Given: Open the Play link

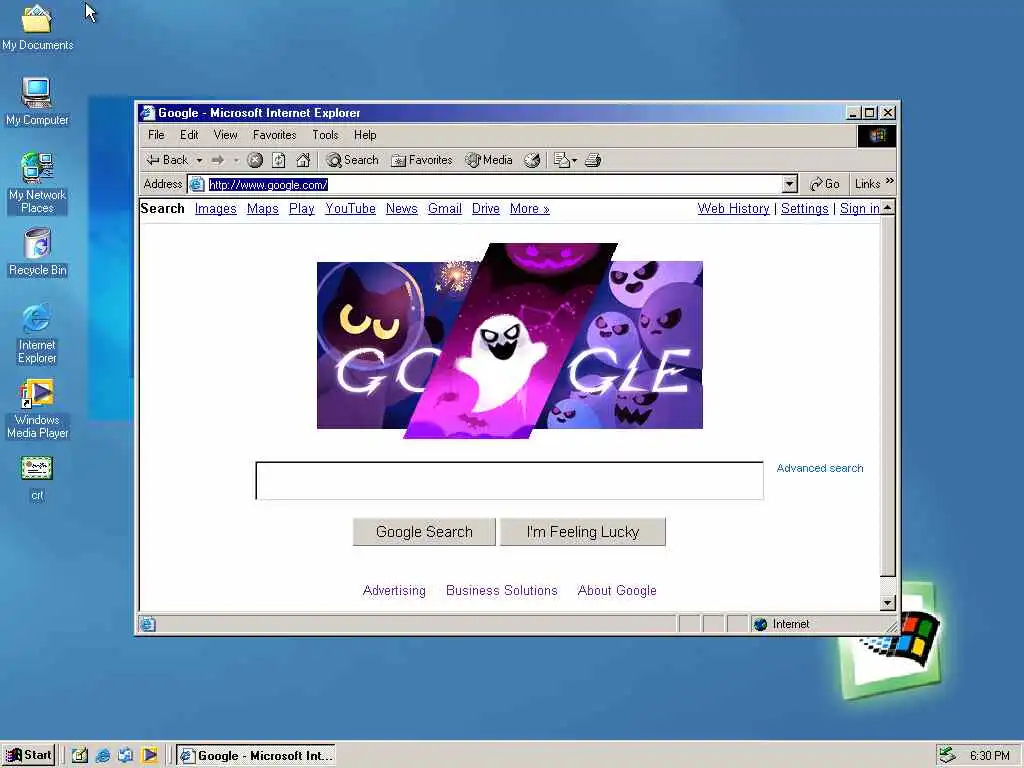Looking at the screenshot, I should tap(302, 209).
